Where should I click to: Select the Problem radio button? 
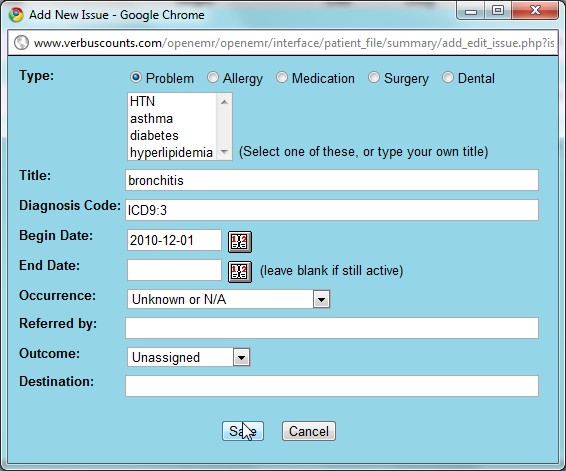136,78
